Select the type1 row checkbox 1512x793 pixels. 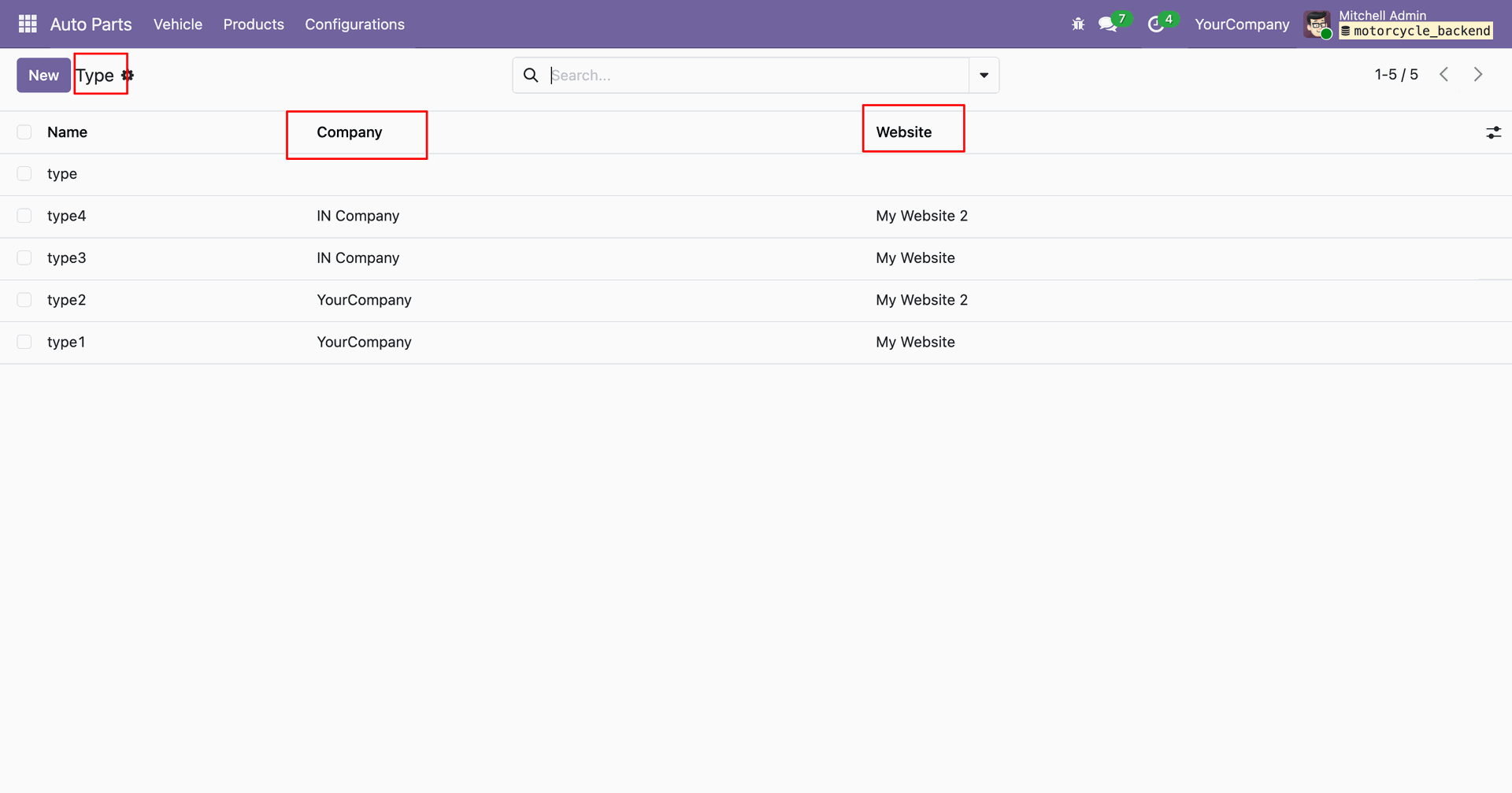pyautogui.click(x=24, y=342)
